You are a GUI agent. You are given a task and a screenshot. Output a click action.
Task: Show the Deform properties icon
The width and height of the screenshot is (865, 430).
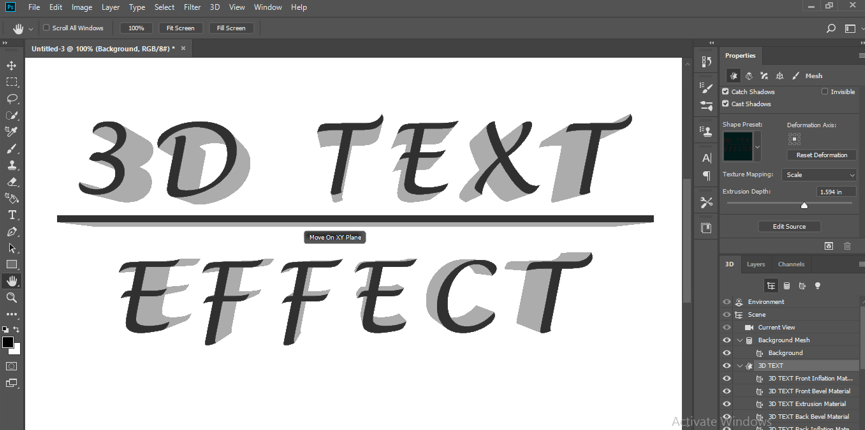[x=749, y=76]
